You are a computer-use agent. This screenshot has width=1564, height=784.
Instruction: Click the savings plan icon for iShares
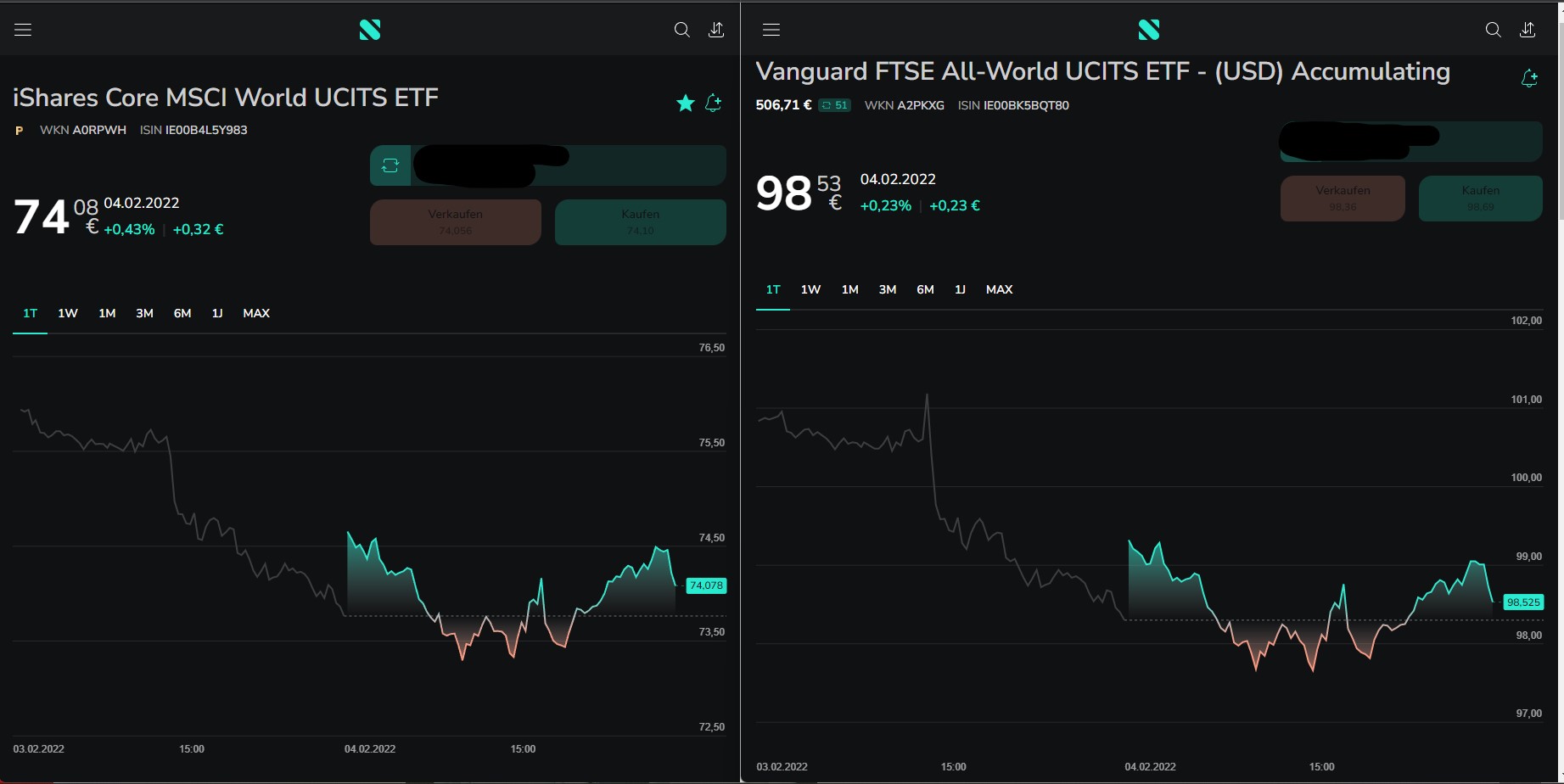(x=390, y=165)
